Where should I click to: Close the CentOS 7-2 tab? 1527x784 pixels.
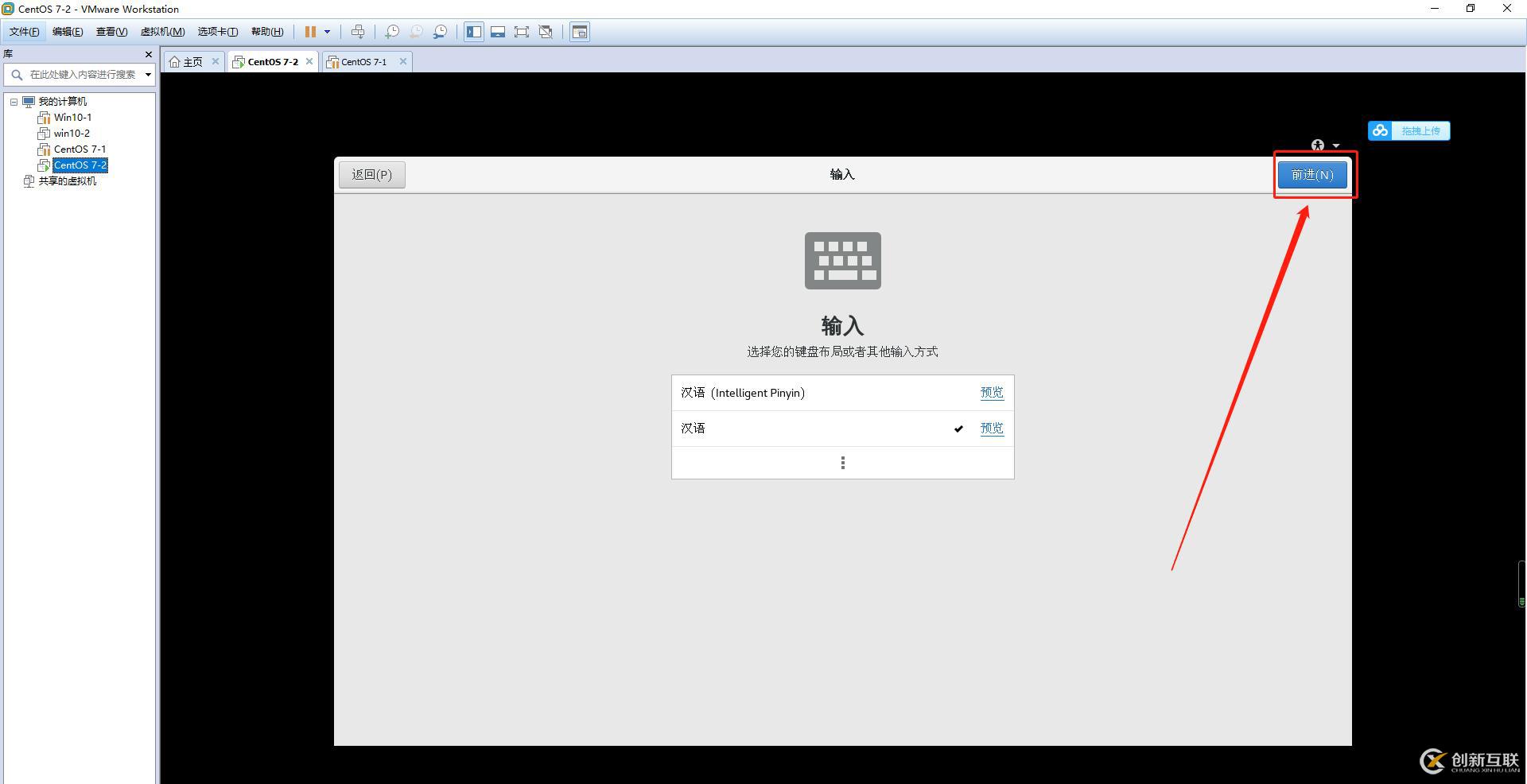click(x=309, y=61)
